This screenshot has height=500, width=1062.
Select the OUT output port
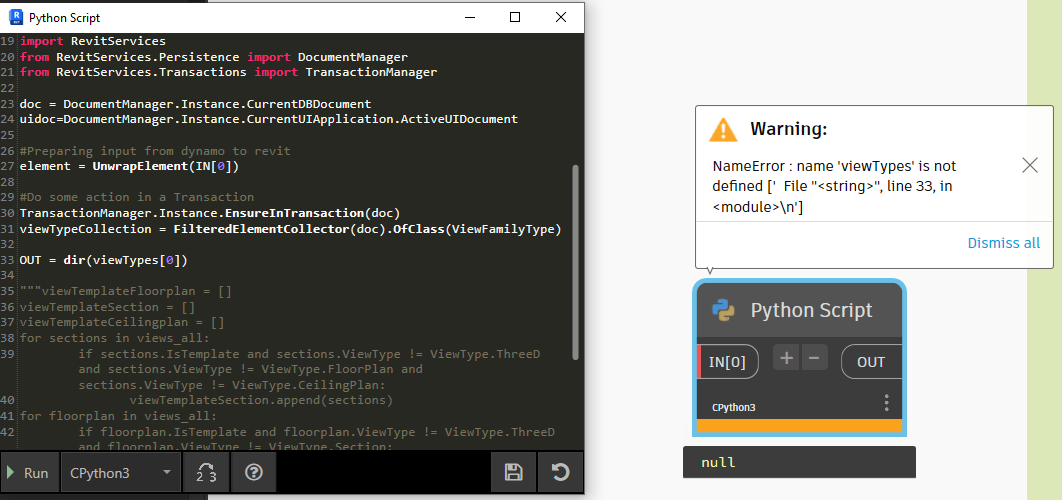871,362
